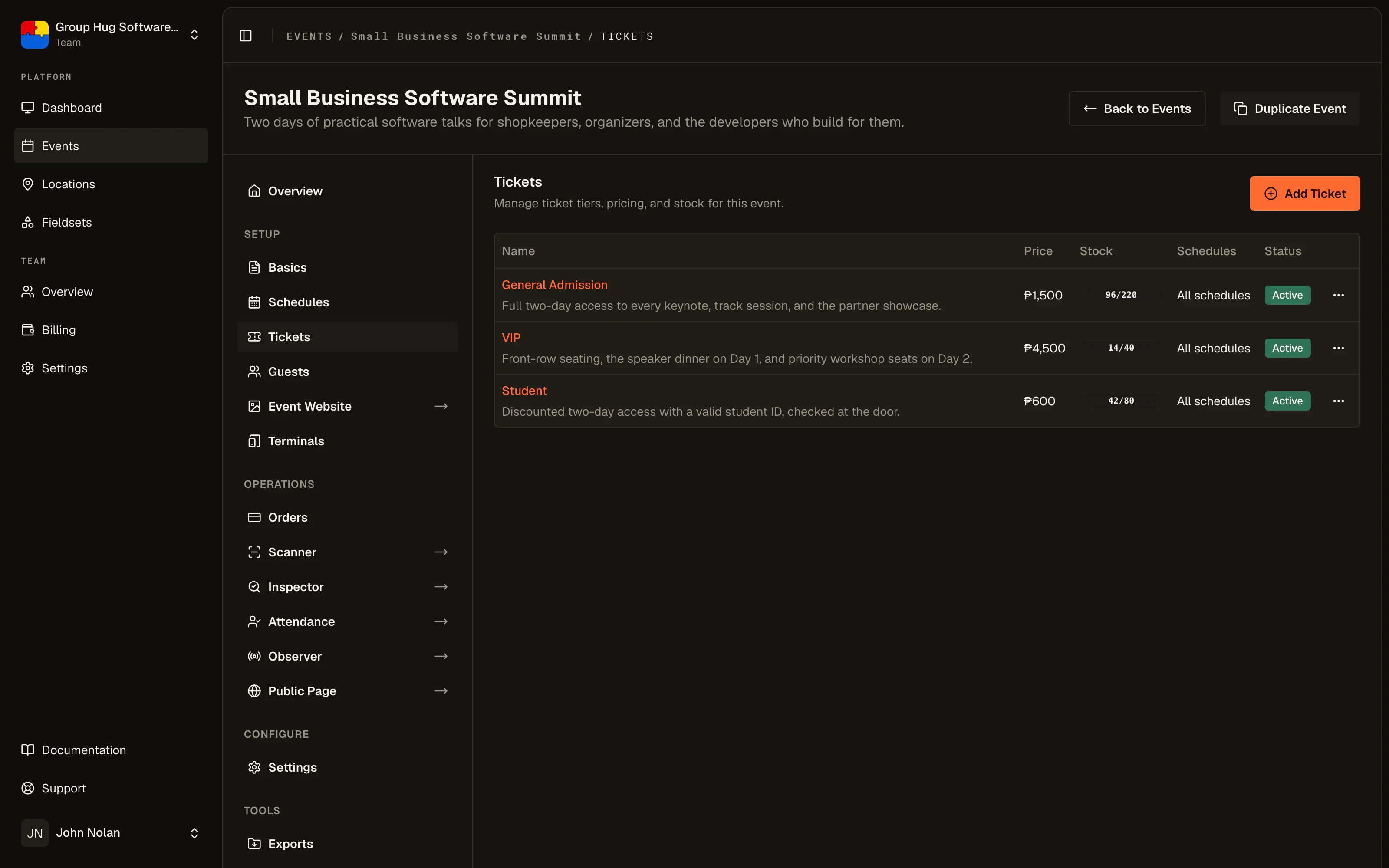Open the Public Page globe icon
This screenshot has height=868, width=1389.
pos(254,691)
